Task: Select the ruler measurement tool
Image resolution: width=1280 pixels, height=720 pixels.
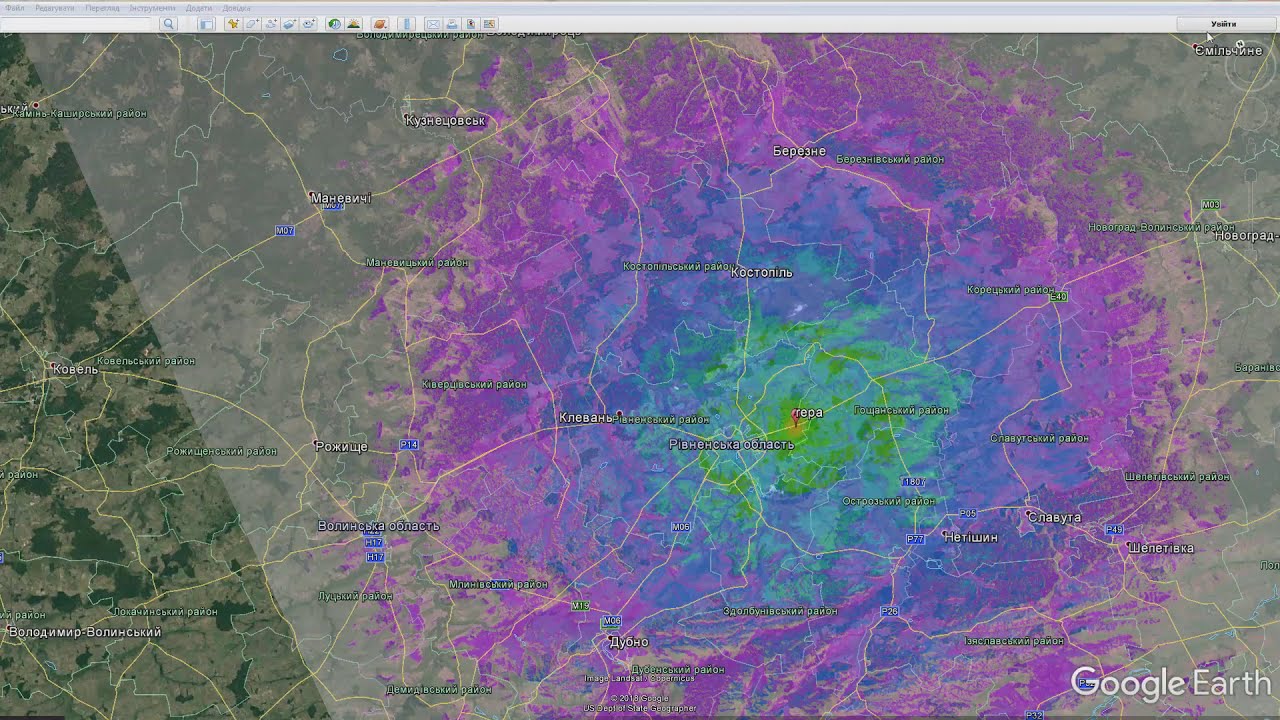Action: [407, 24]
